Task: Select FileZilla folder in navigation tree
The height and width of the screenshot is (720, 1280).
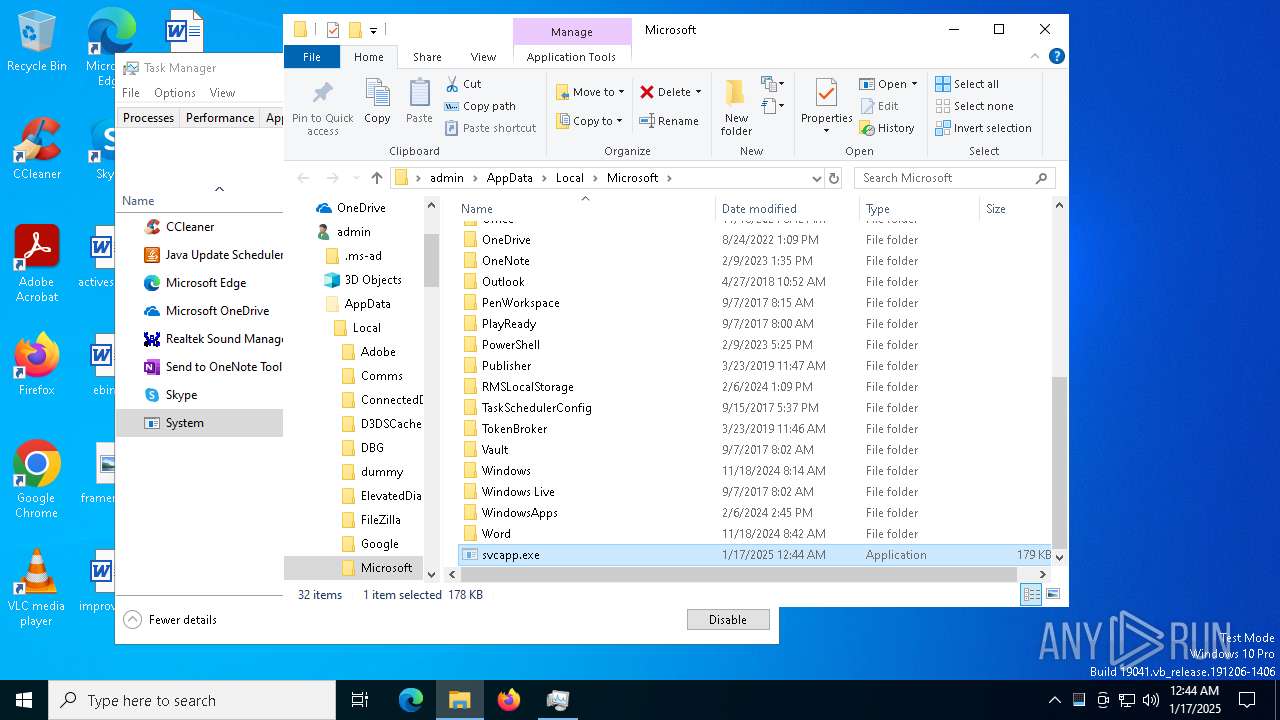Action: click(380, 520)
